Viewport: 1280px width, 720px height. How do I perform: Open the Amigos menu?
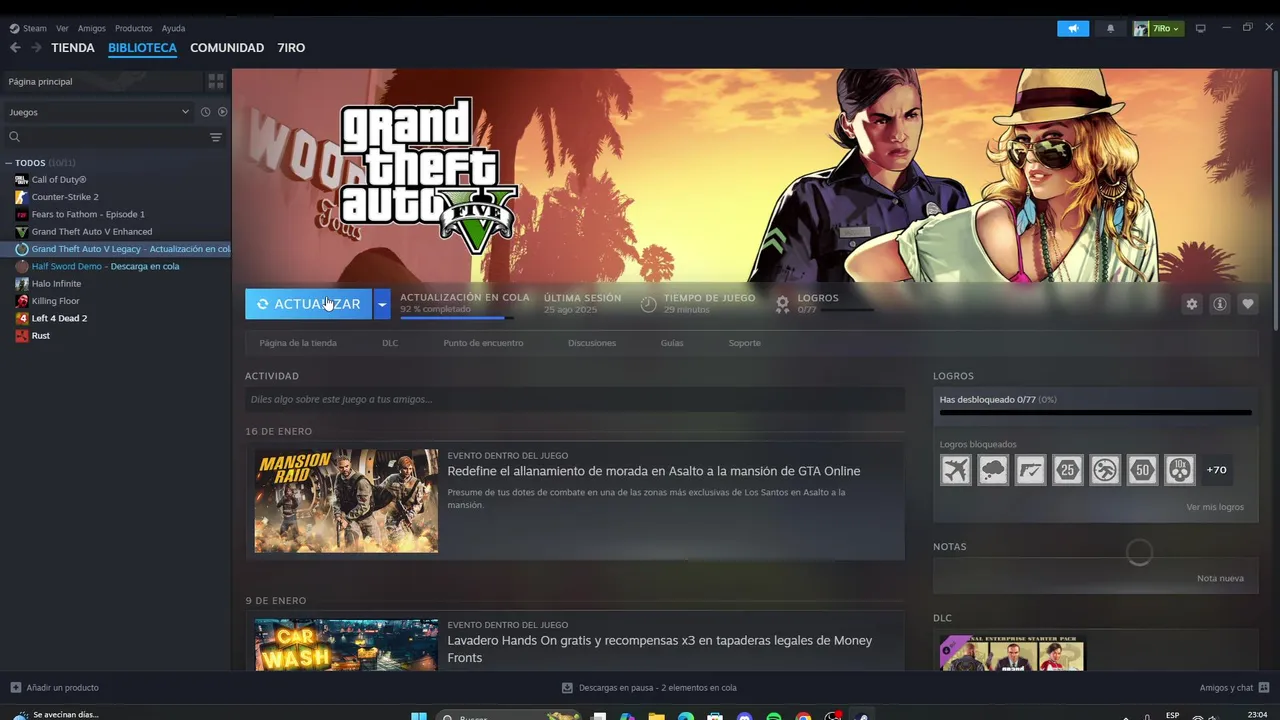click(x=91, y=28)
